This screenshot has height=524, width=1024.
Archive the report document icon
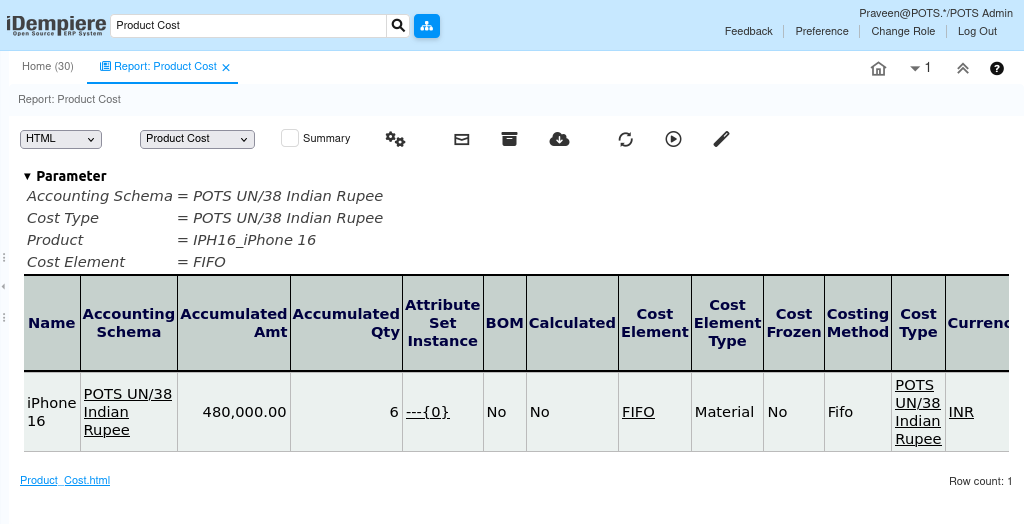click(509, 139)
